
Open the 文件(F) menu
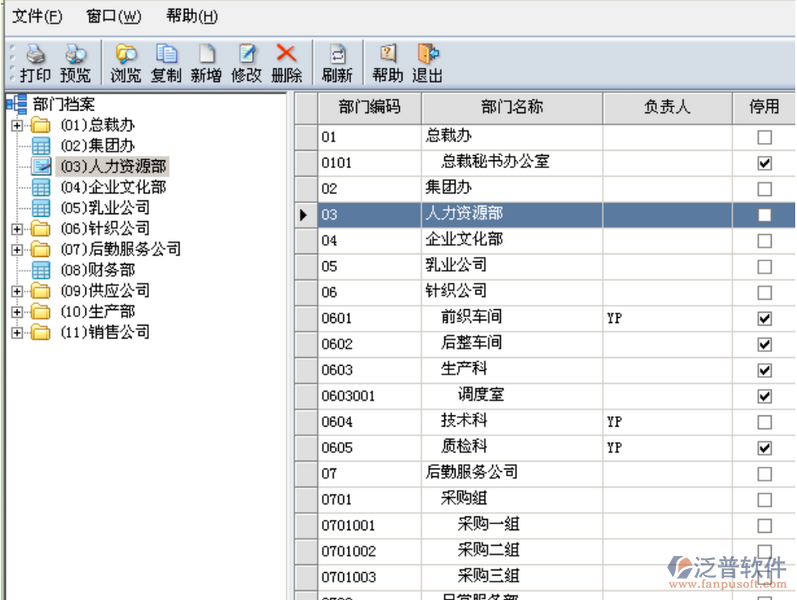point(37,16)
